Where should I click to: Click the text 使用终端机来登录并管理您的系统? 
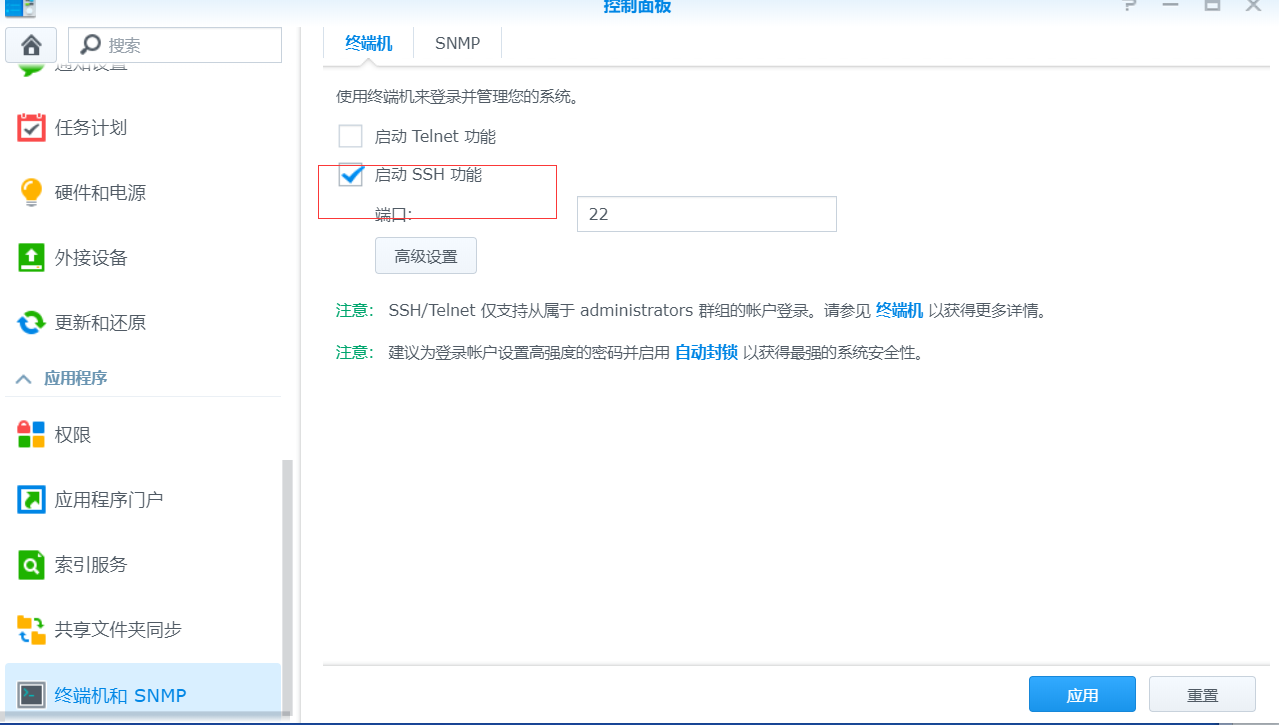[458, 97]
